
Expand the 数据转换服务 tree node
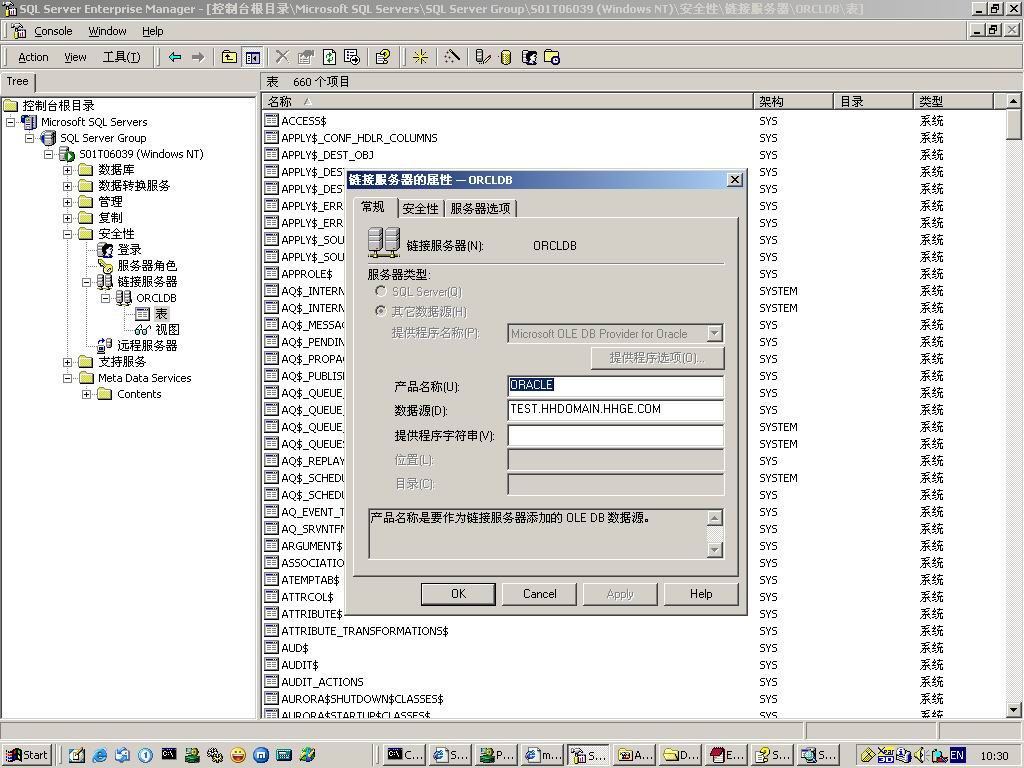click(67, 186)
